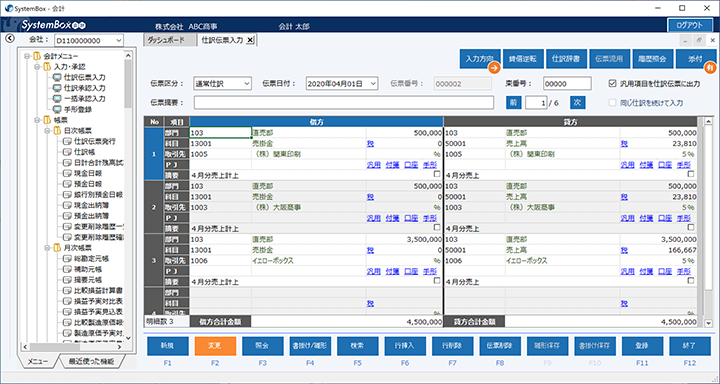The height and width of the screenshot is (384, 720).
Task: Click the report icon beside 預金出納簿
Action: point(67,215)
